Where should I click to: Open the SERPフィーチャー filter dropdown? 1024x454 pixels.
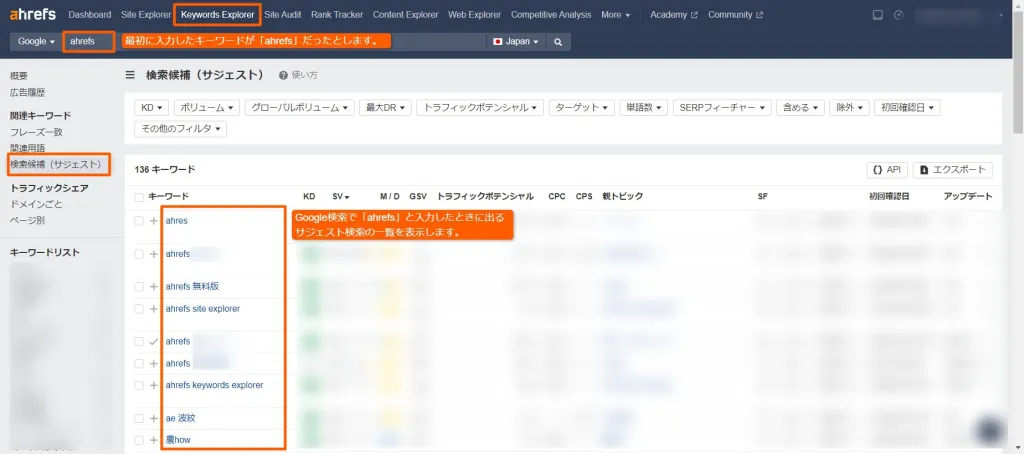click(x=722, y=108)
